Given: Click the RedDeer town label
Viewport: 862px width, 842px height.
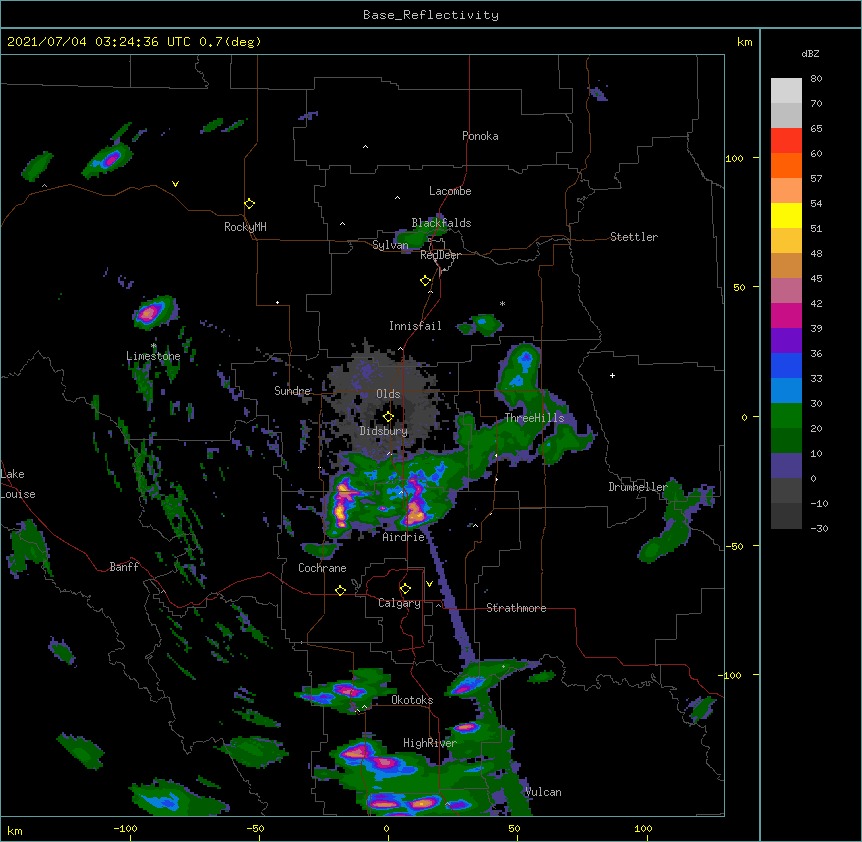Looking at the screenshot, I should tap(440, 255).
